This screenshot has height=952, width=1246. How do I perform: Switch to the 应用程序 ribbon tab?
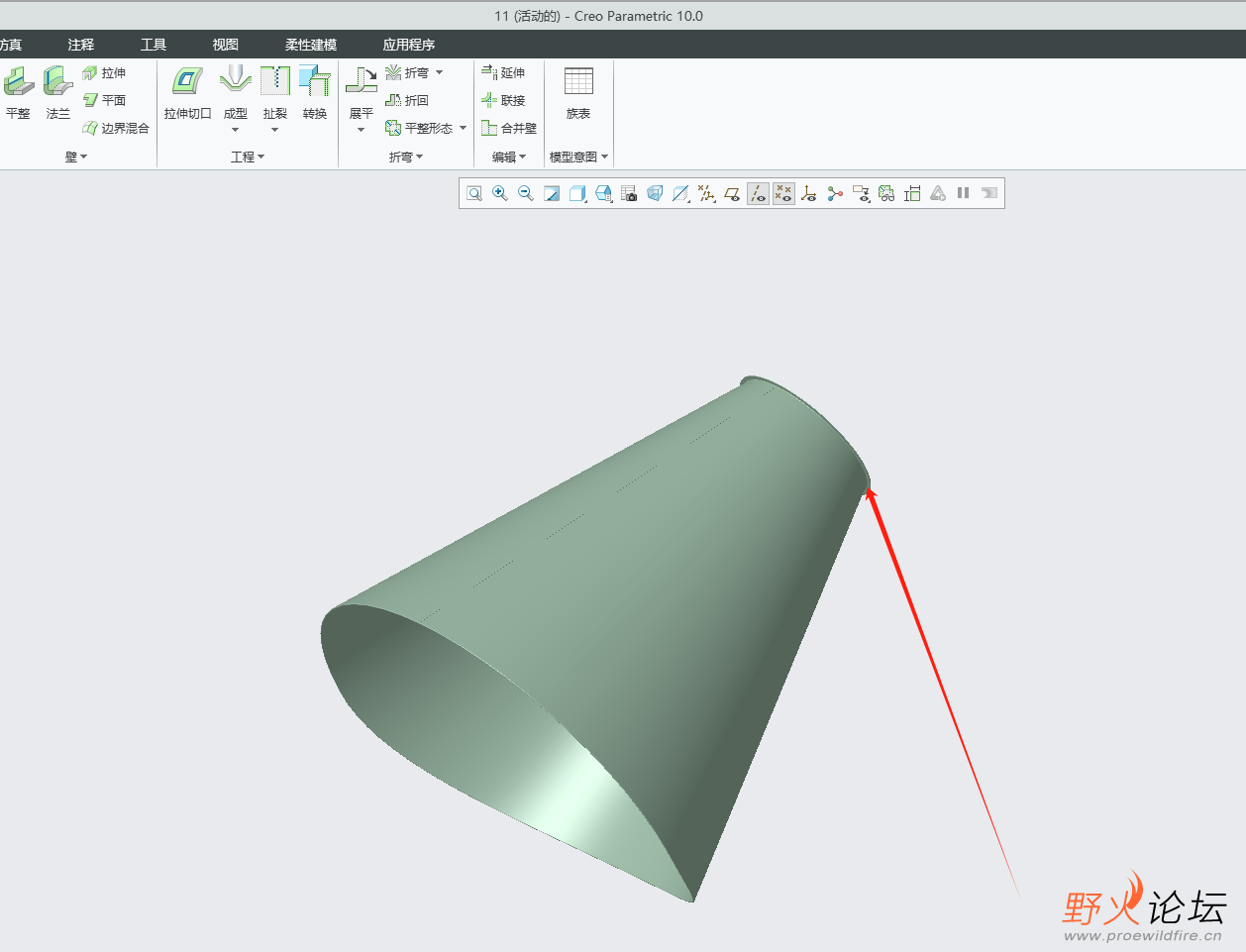click(x=409, y=45)
